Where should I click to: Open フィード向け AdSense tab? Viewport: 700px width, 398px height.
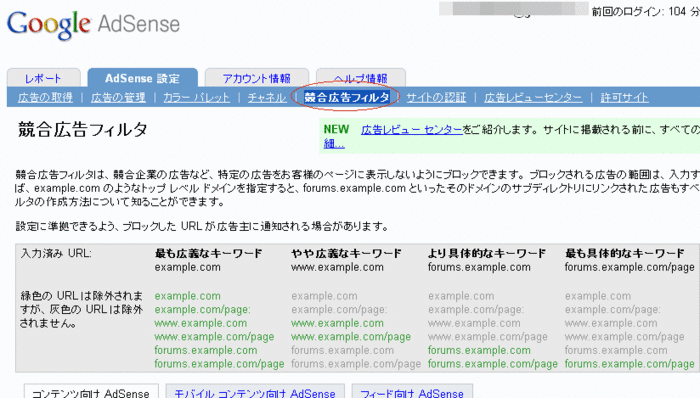click(412, 392)
